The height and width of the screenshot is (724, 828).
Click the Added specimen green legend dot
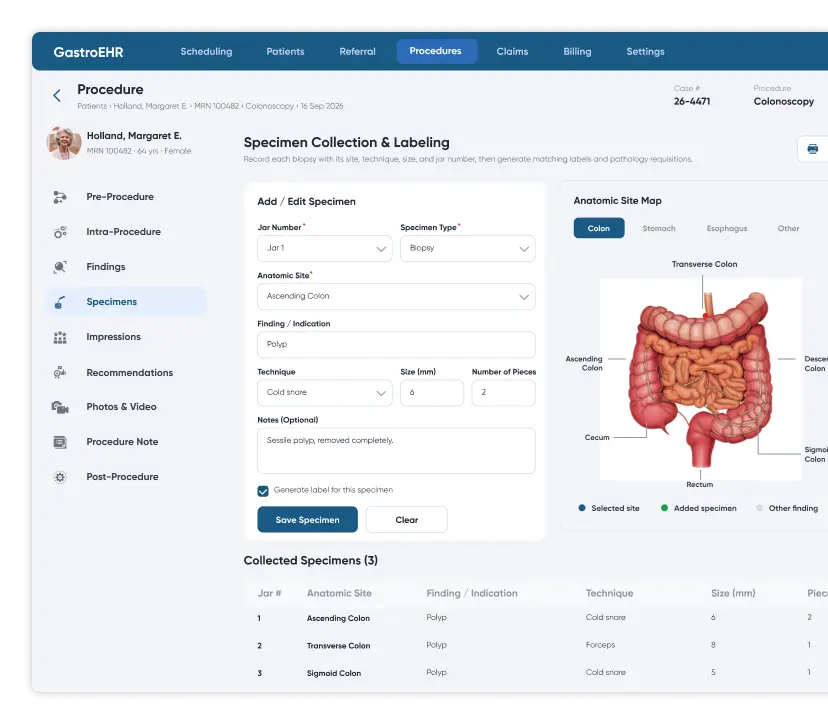(x=664, y=508)
